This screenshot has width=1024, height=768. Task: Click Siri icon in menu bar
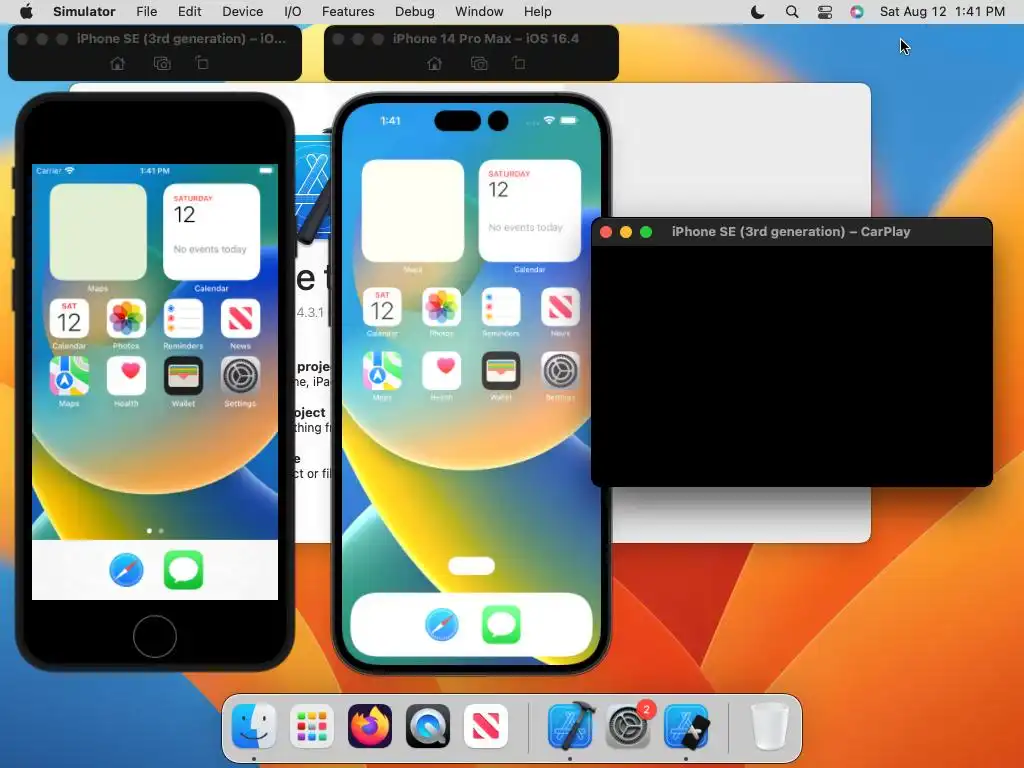(x=857, y=12)
